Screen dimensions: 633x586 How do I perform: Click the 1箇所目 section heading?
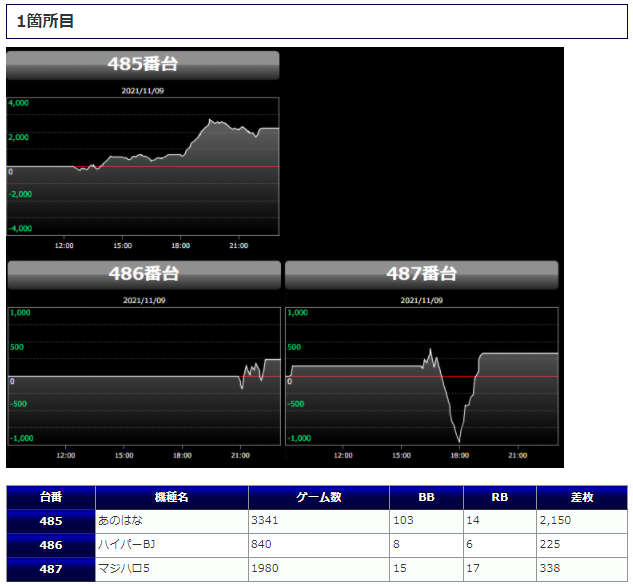click(317, 21)
